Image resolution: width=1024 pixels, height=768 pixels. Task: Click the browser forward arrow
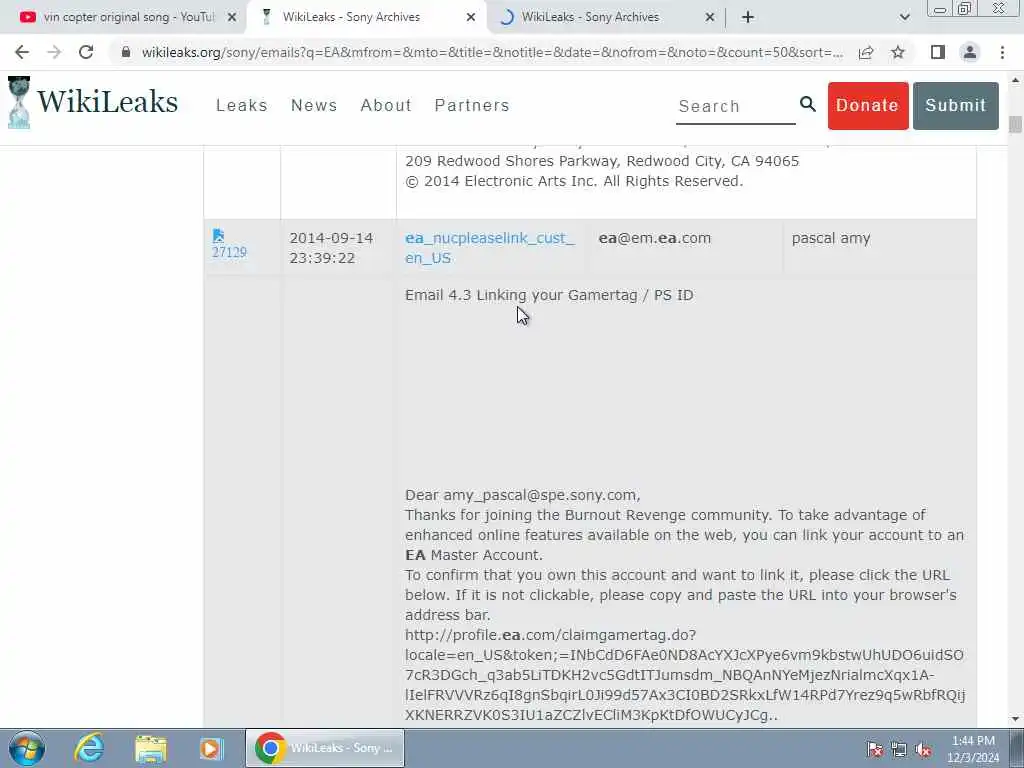tap(54, 52)
